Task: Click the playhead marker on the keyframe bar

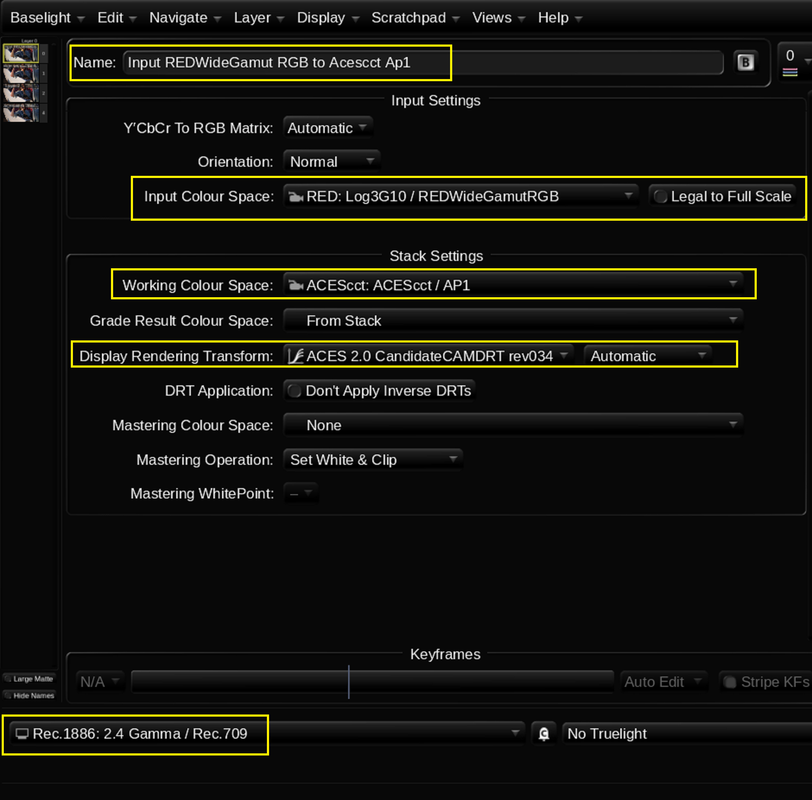Action: tap(349, 681)
